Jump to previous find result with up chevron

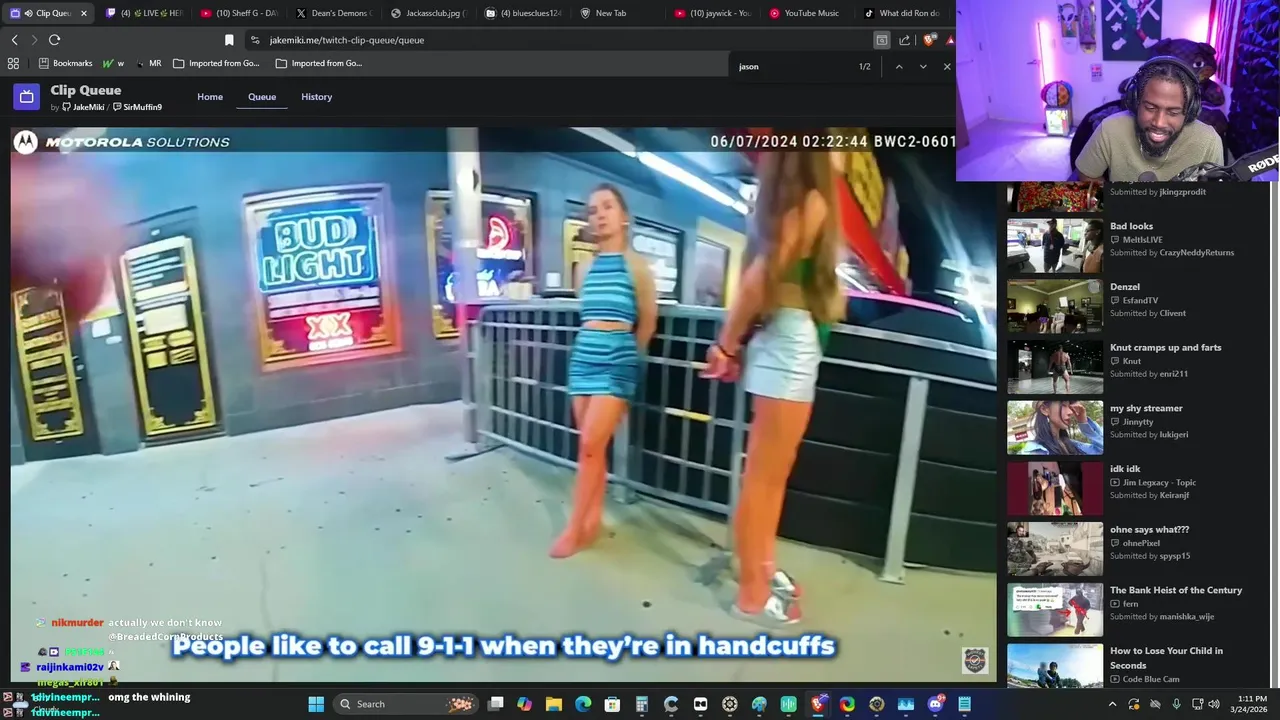click(x=898, y=66)
